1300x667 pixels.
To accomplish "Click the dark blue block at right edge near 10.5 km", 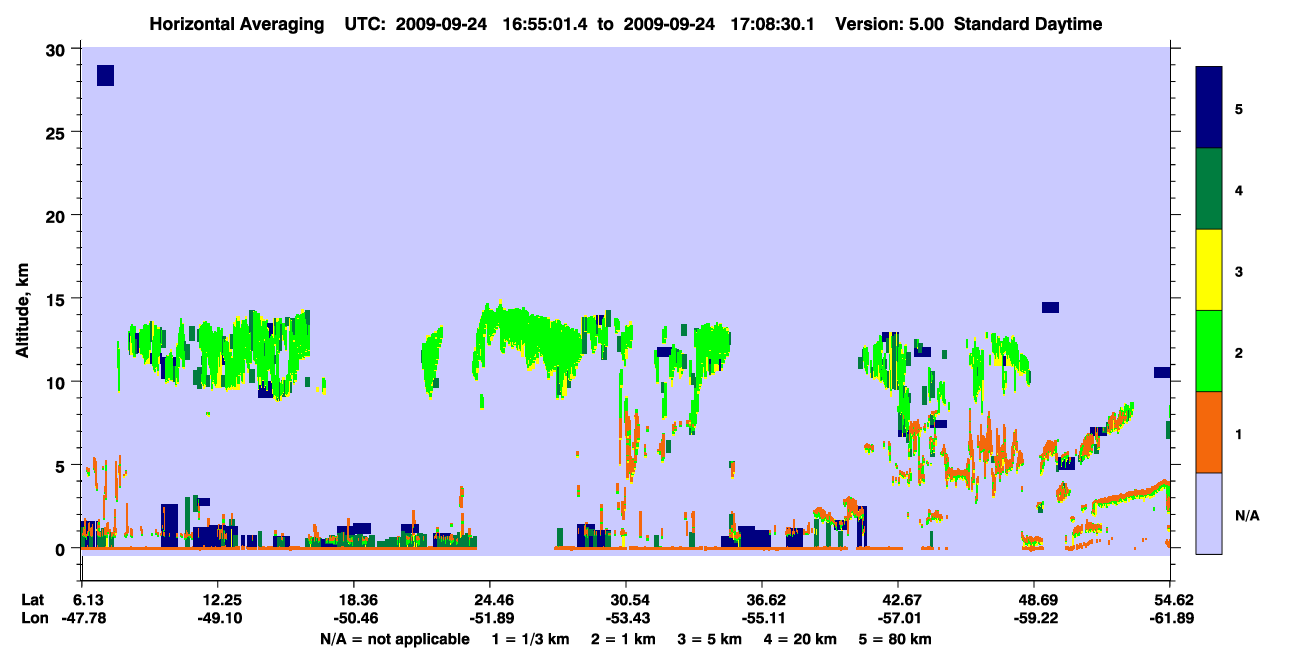I will point(1162,372).
